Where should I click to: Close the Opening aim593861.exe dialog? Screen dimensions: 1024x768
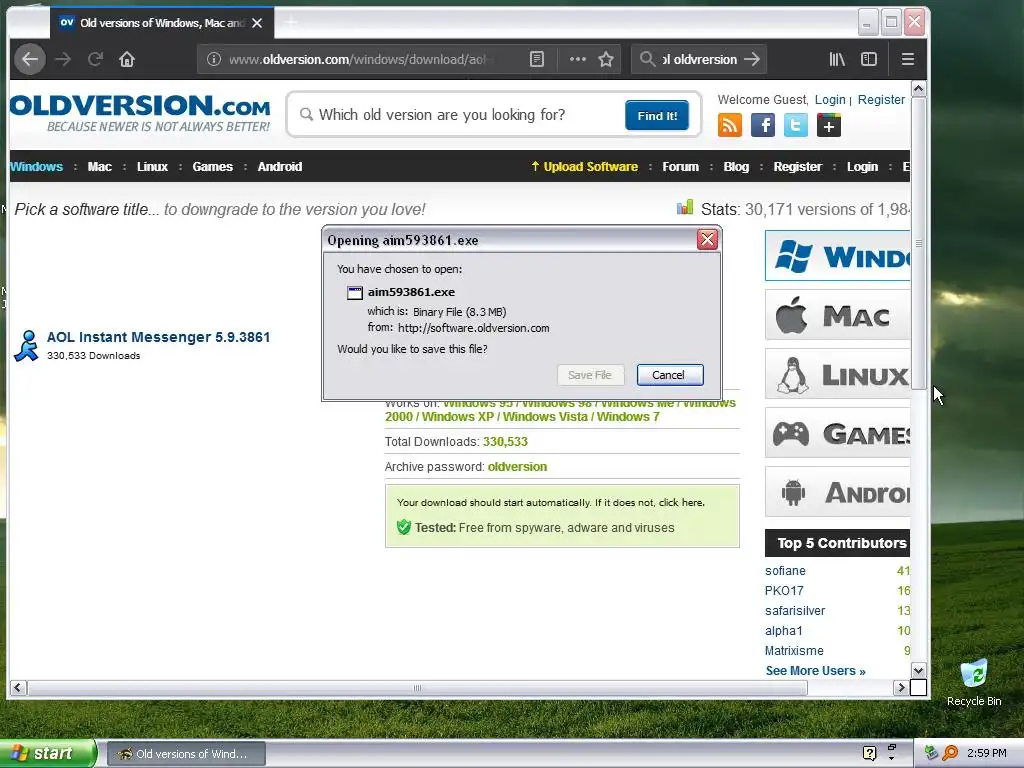coord(707,240)
